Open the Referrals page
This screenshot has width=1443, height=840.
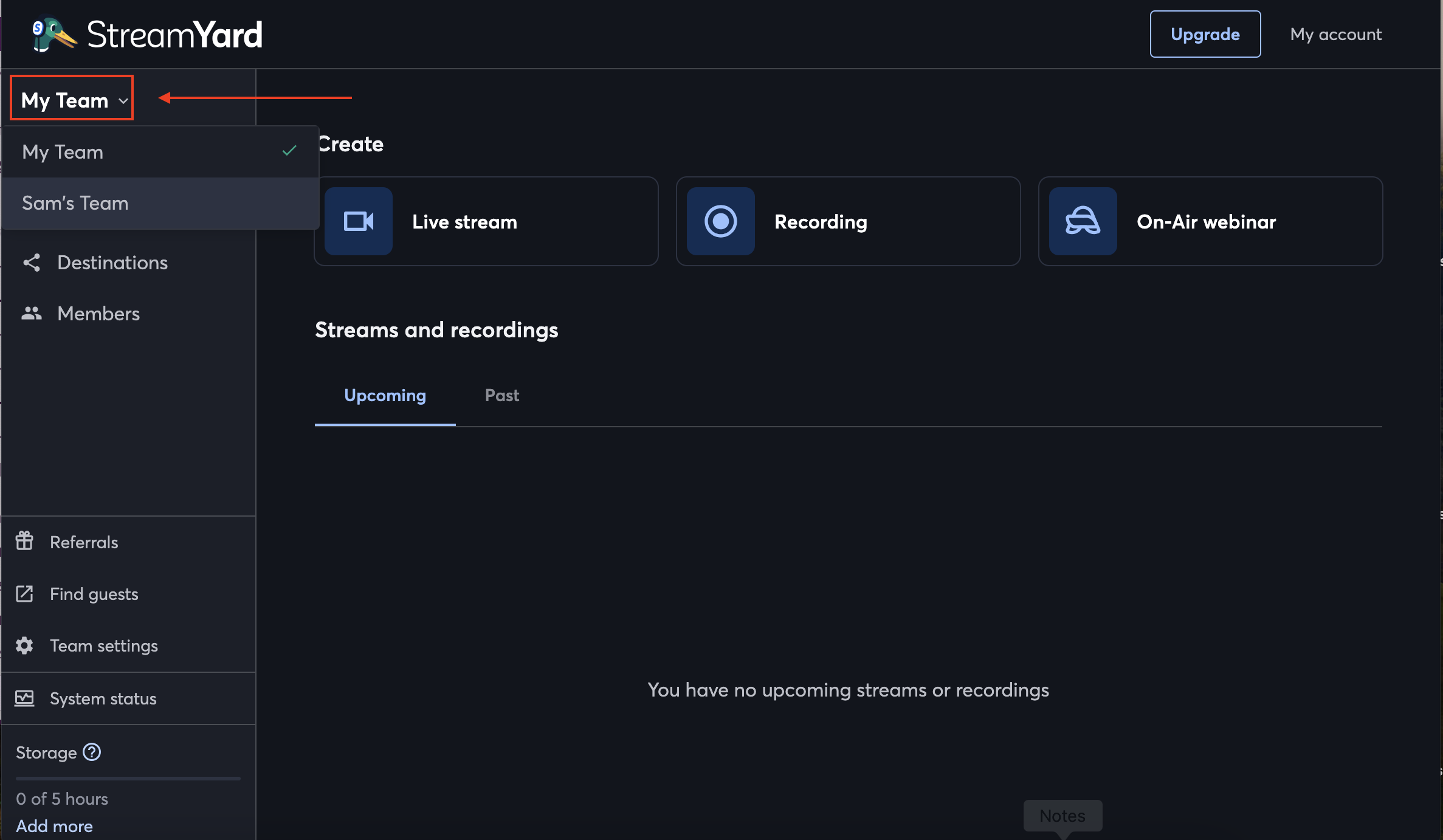tap(84, 542)
